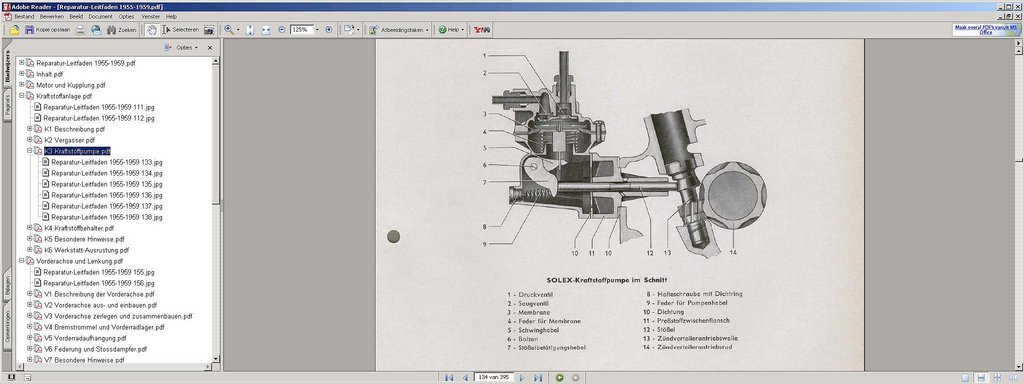Image resolution: width=1024 pixels, height=384 pixels.
Task: Select V4 Bremstrommel und Vorderradlager.pdf bookmark
Action: pos(104,327)
